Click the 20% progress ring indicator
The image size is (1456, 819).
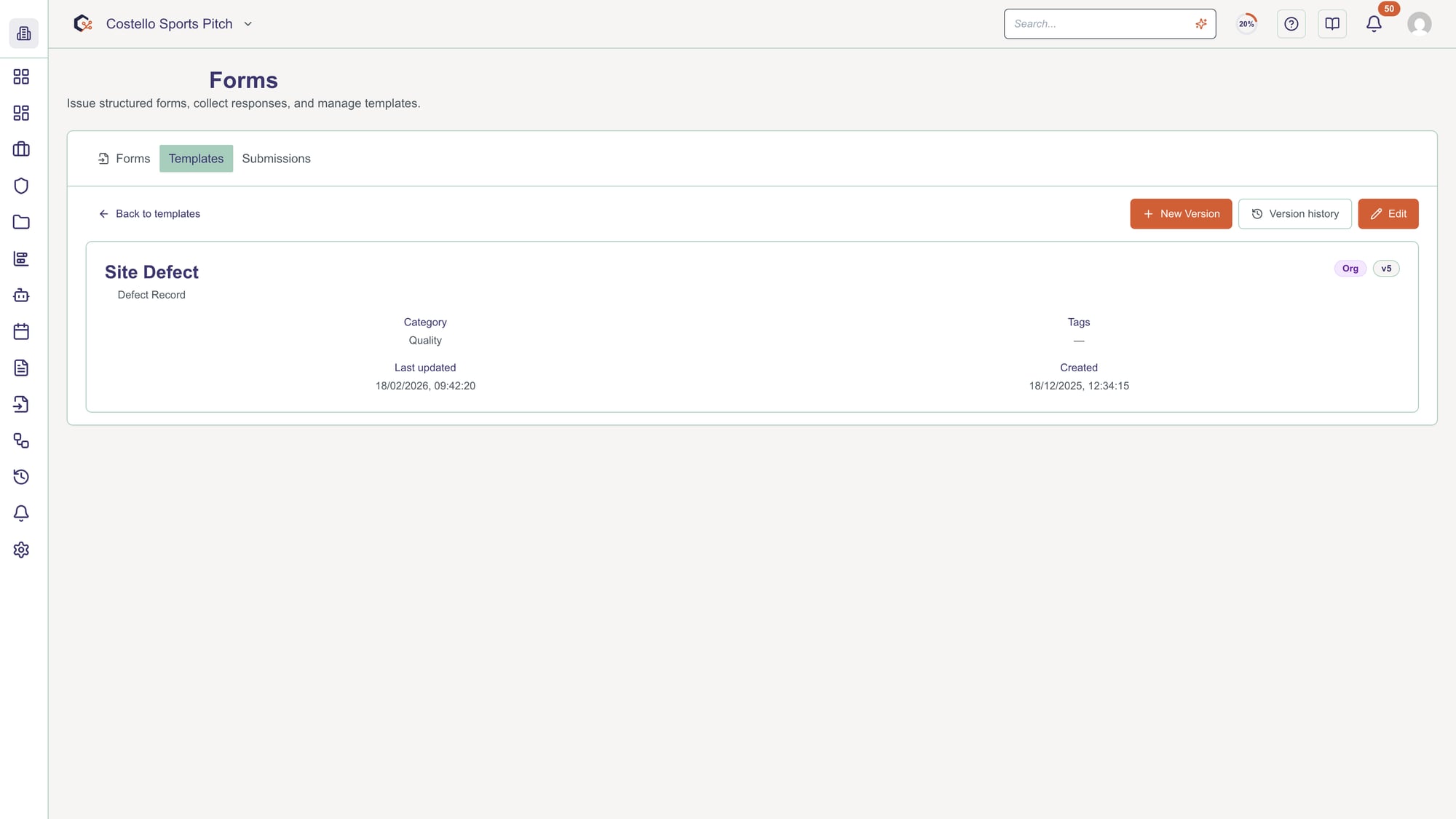tap(1246, 23)
